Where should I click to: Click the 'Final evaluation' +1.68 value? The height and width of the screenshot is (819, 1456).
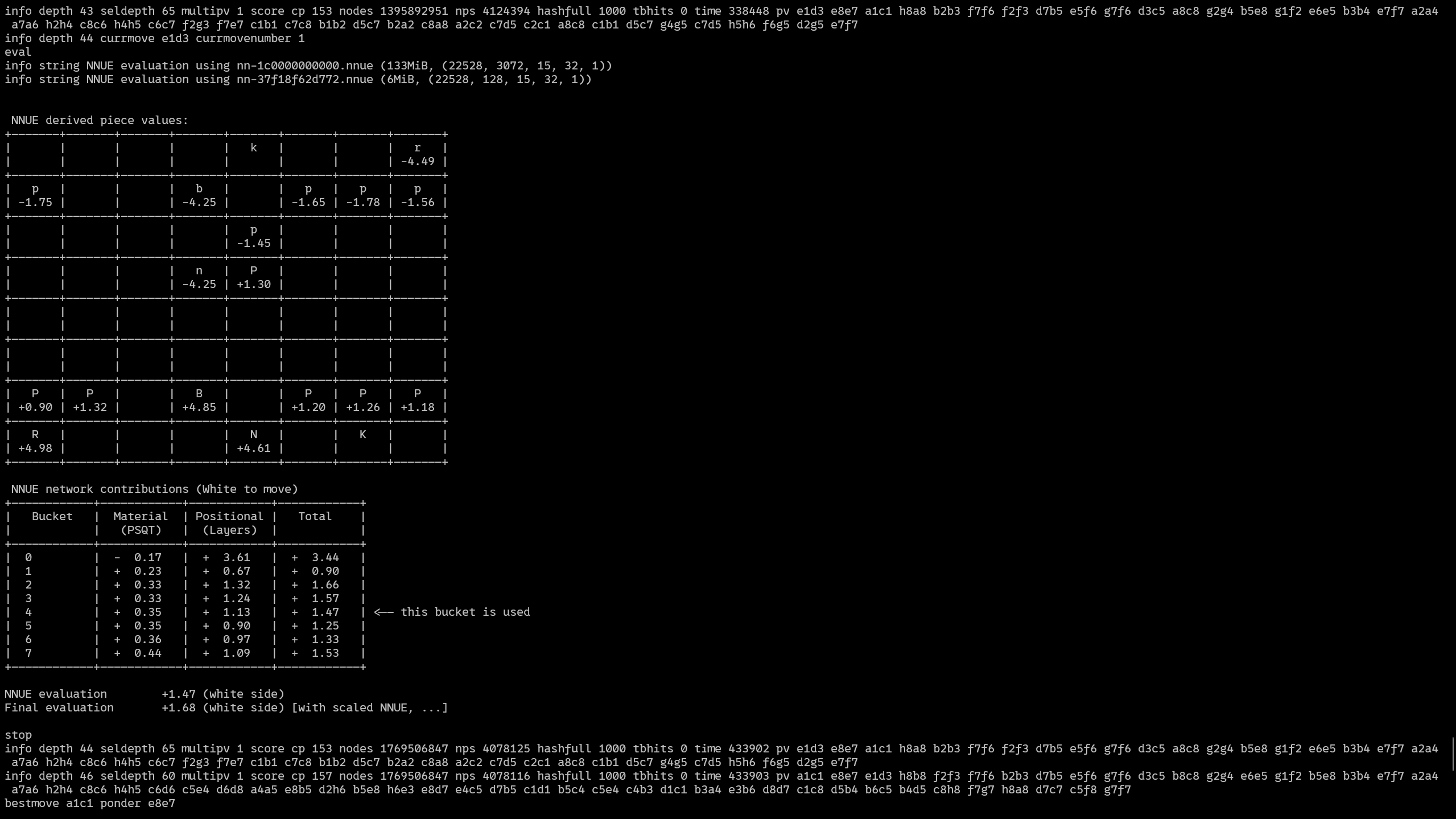click(179, 707)
